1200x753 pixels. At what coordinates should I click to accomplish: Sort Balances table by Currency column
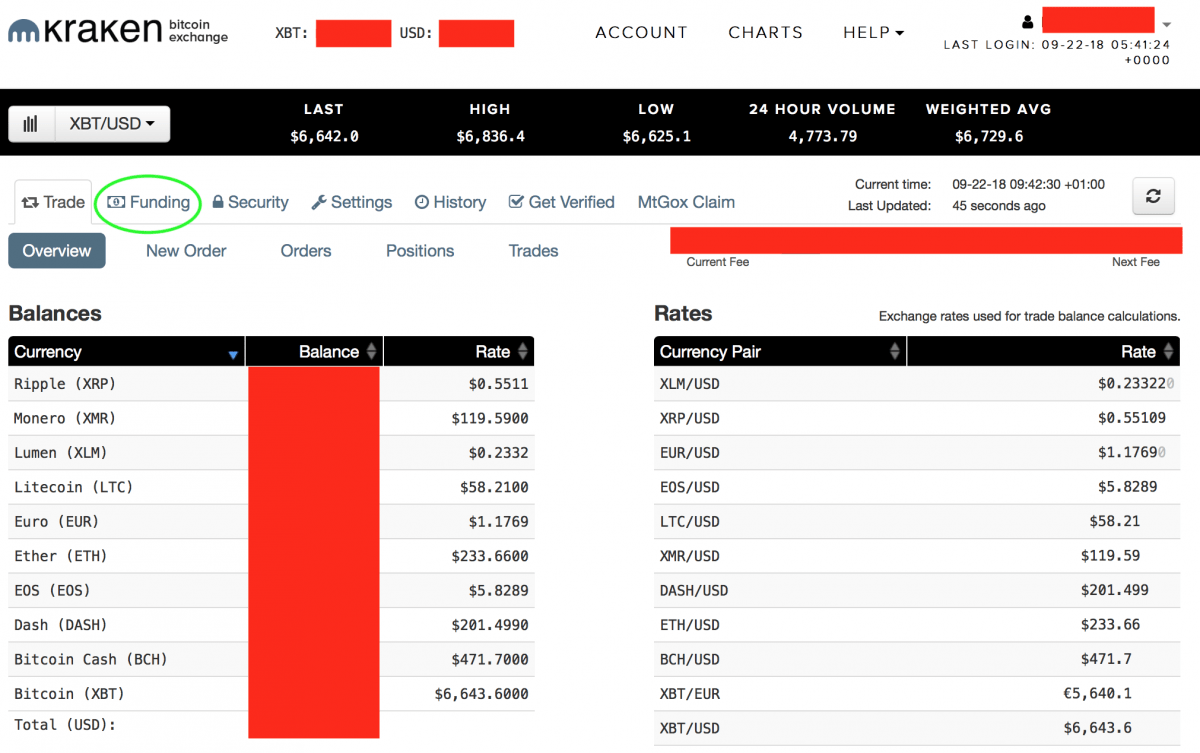point(126,352)
